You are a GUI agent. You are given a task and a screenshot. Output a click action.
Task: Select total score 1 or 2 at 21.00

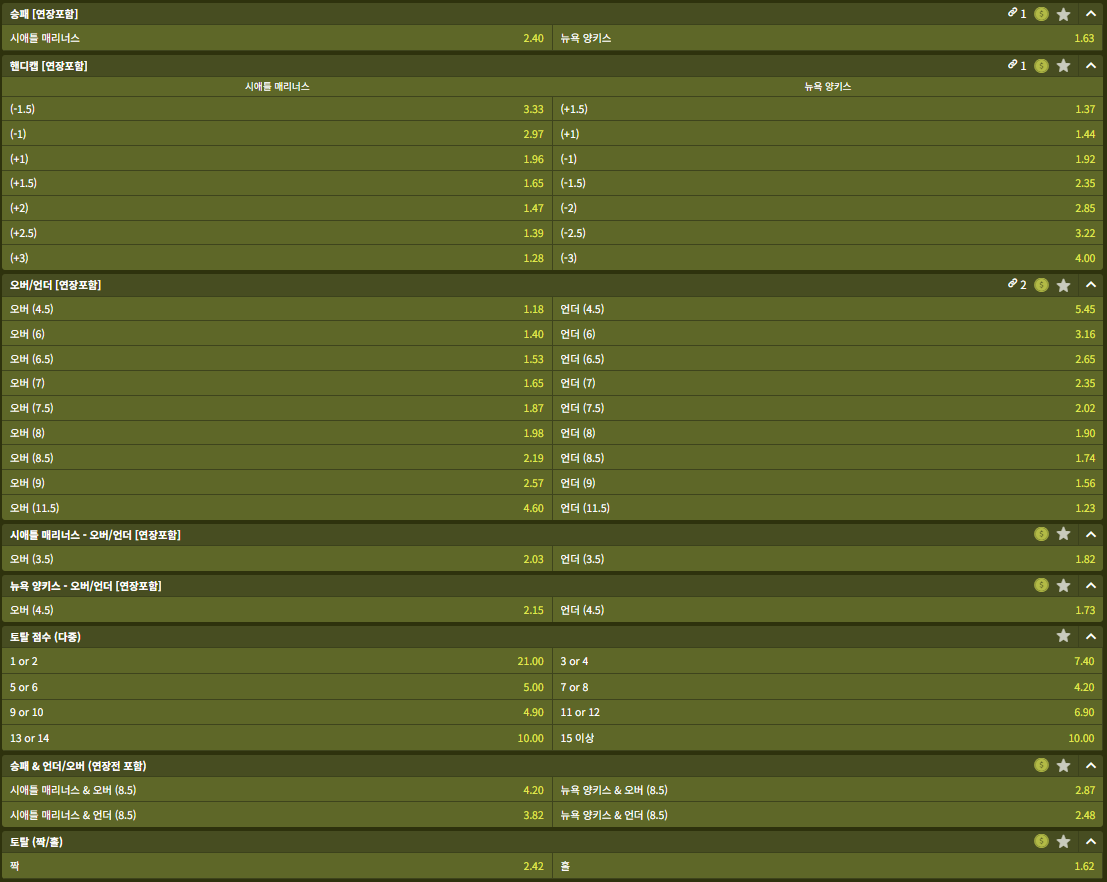click(277, 661)
